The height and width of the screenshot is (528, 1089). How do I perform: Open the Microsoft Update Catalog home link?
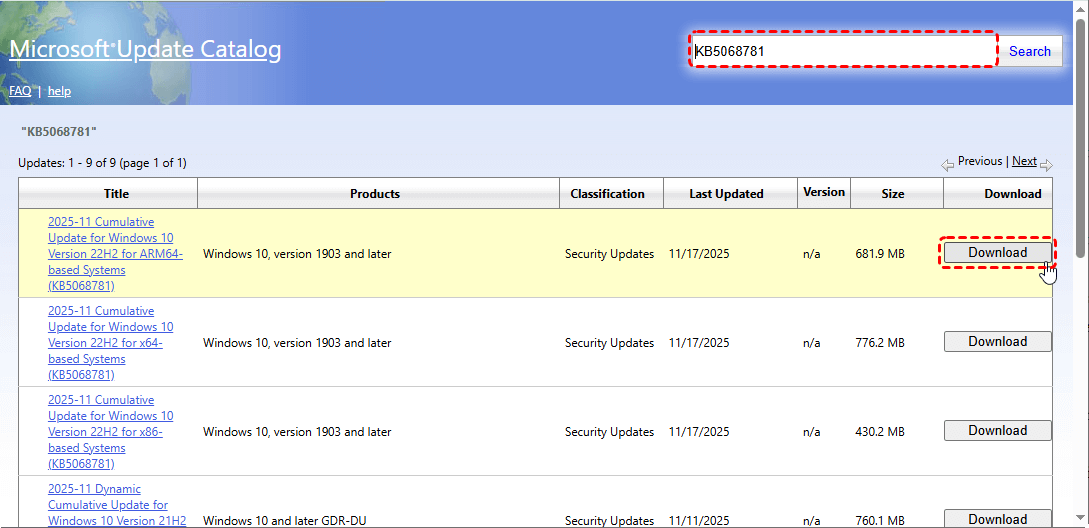(x=145, y=49)
